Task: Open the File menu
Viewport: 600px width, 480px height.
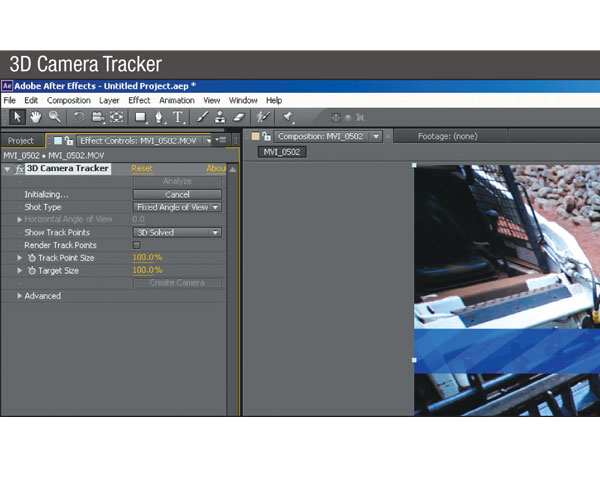Action: 10,100
